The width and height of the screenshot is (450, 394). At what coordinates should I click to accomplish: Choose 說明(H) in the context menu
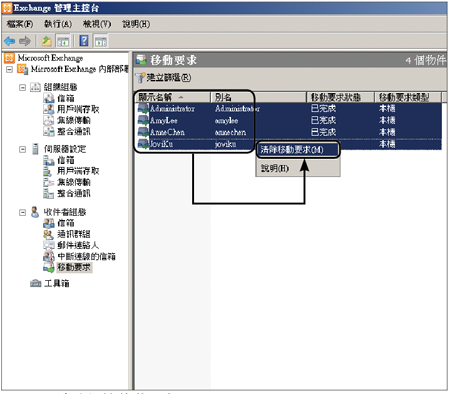(275, 168)
